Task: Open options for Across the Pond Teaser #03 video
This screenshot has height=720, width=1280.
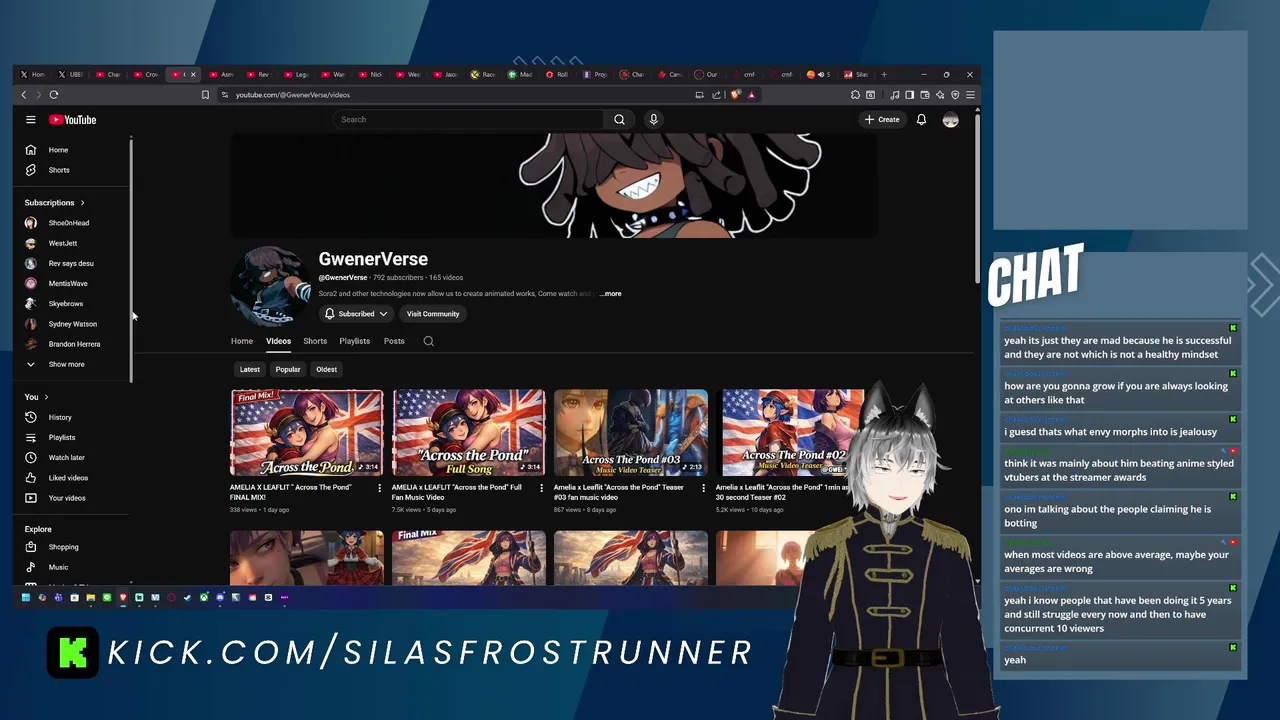Action: (703, 488)
